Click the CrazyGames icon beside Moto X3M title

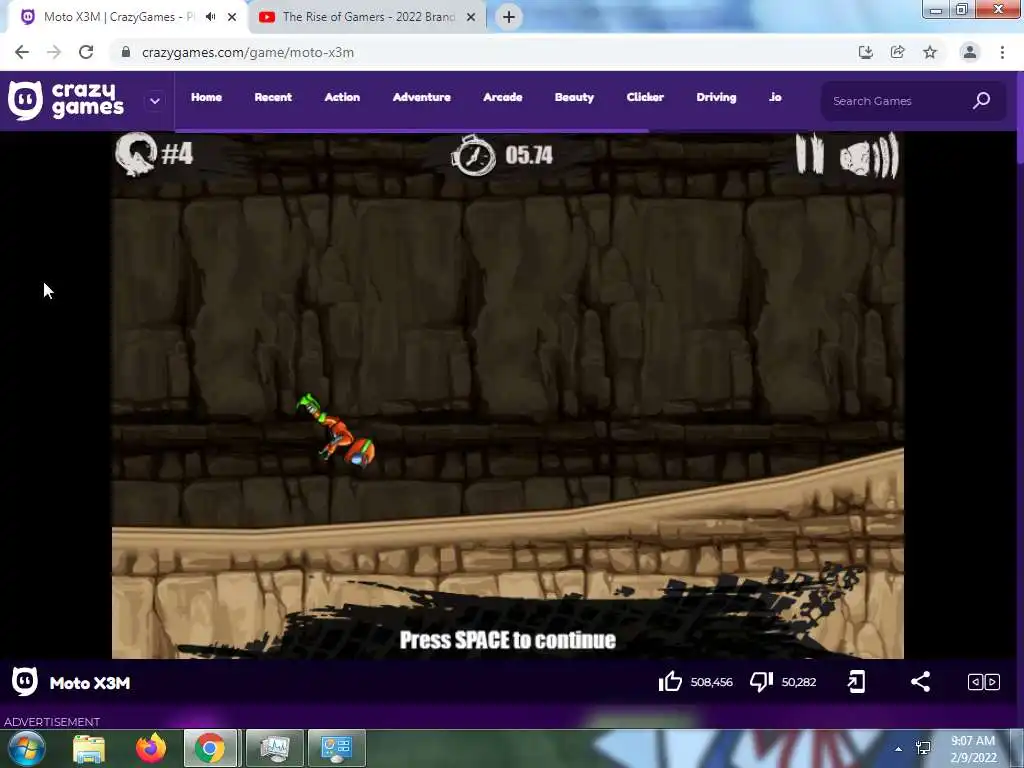pyautogui.click(x=25, y=682)
